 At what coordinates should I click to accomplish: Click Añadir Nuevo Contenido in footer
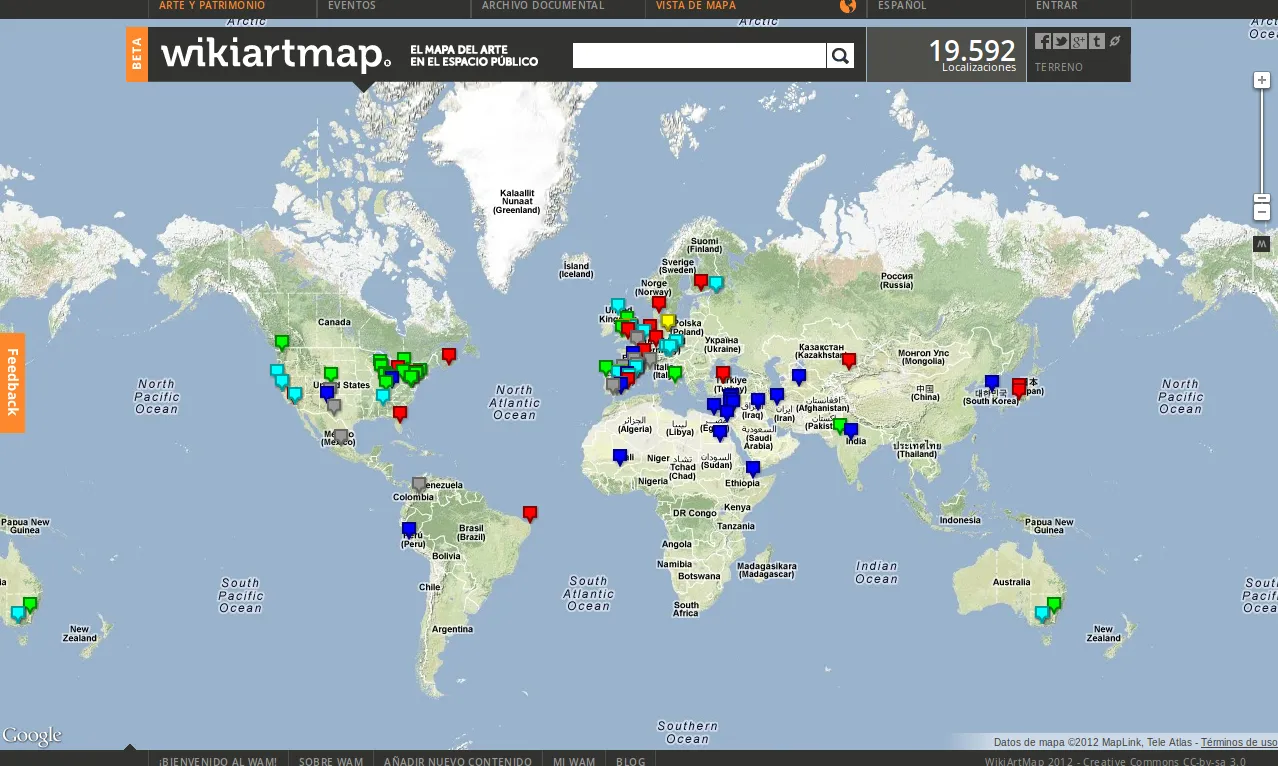(x=458, y=761)
